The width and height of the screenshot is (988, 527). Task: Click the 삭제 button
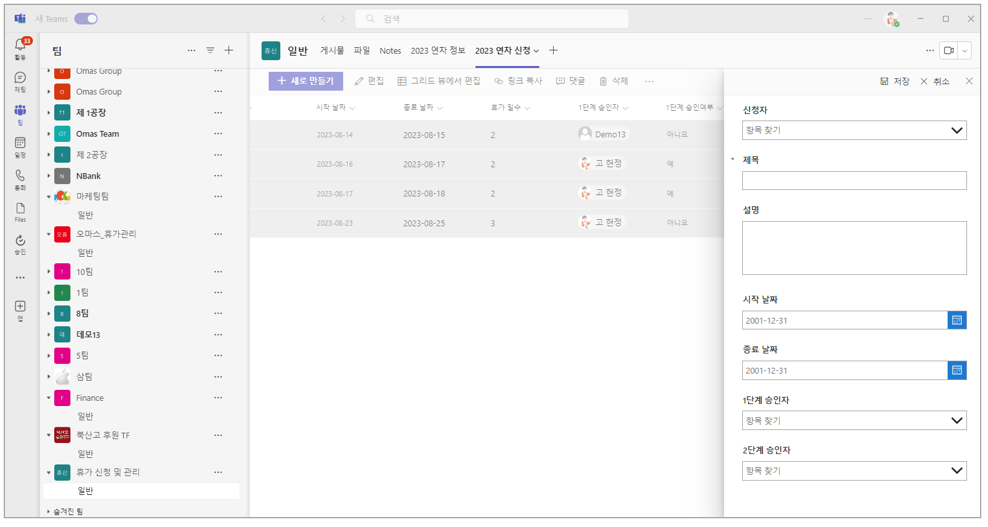click(614, 81)
